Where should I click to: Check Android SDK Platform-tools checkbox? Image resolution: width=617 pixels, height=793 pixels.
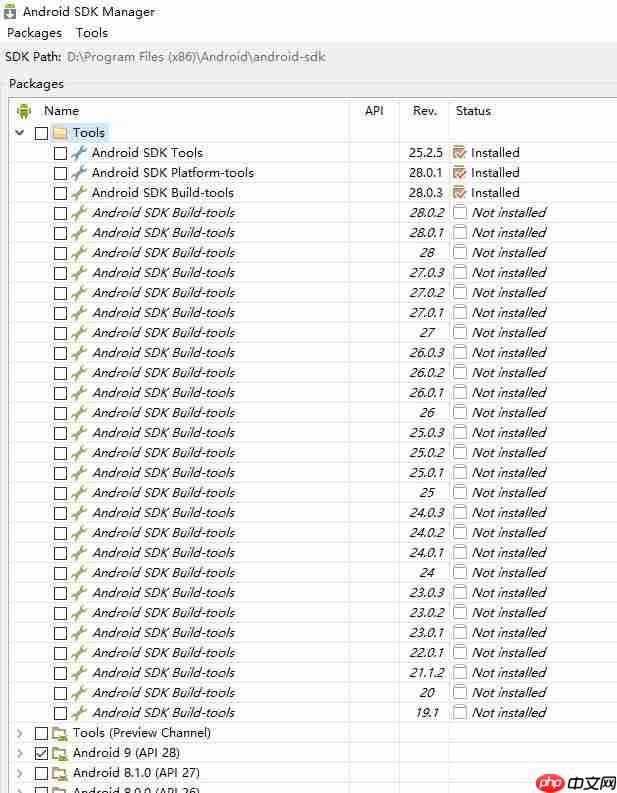point(60,173)
